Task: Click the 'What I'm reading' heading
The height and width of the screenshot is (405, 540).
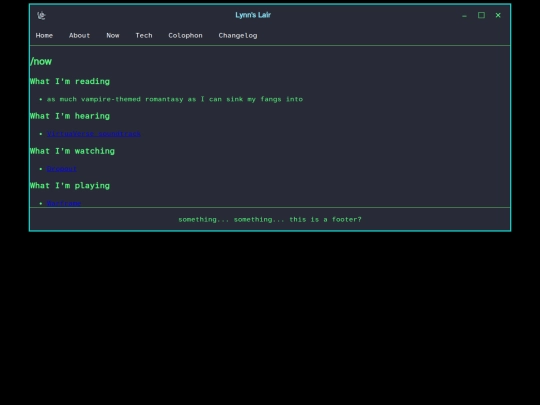Action: (70, 82)
